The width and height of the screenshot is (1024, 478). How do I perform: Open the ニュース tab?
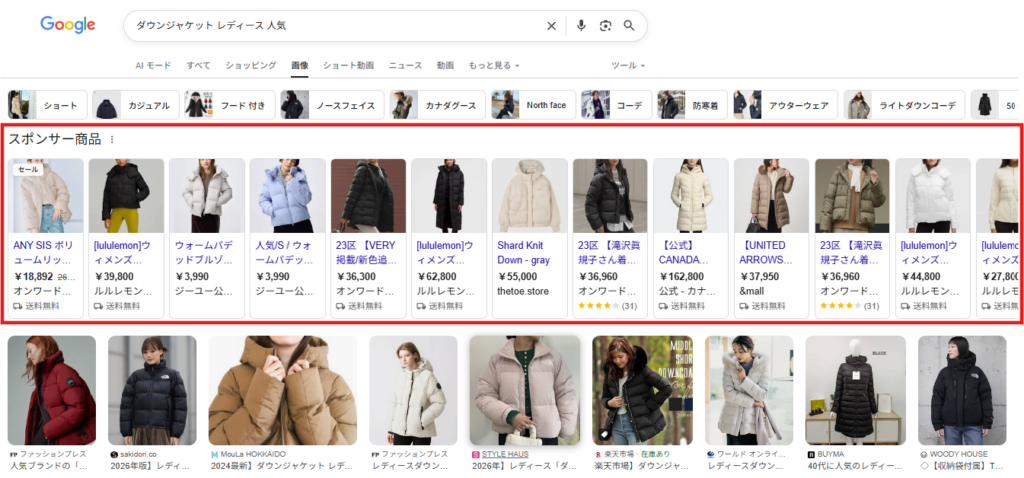(x=406, y=65)
